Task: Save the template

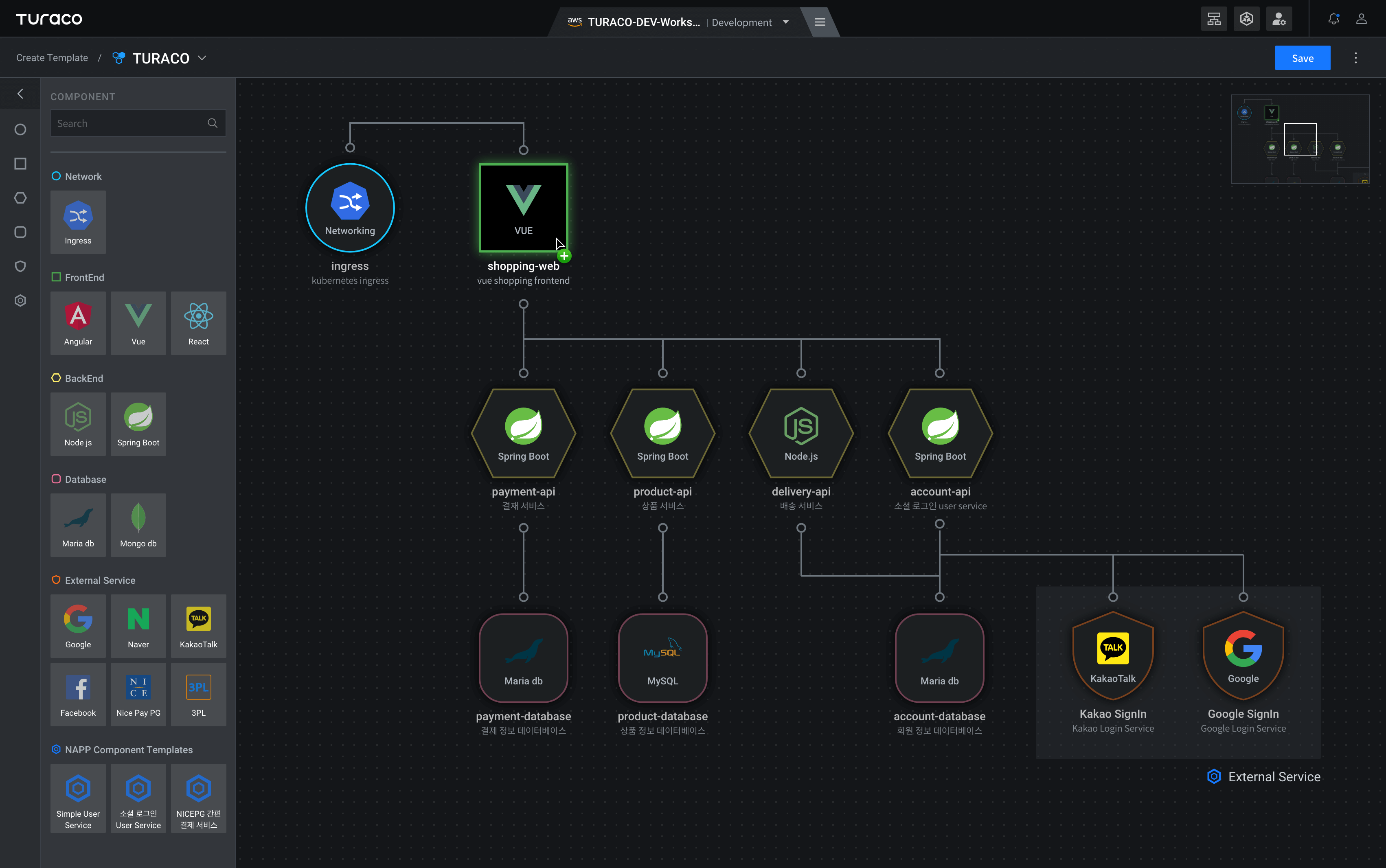Action: pos(1303,58)
